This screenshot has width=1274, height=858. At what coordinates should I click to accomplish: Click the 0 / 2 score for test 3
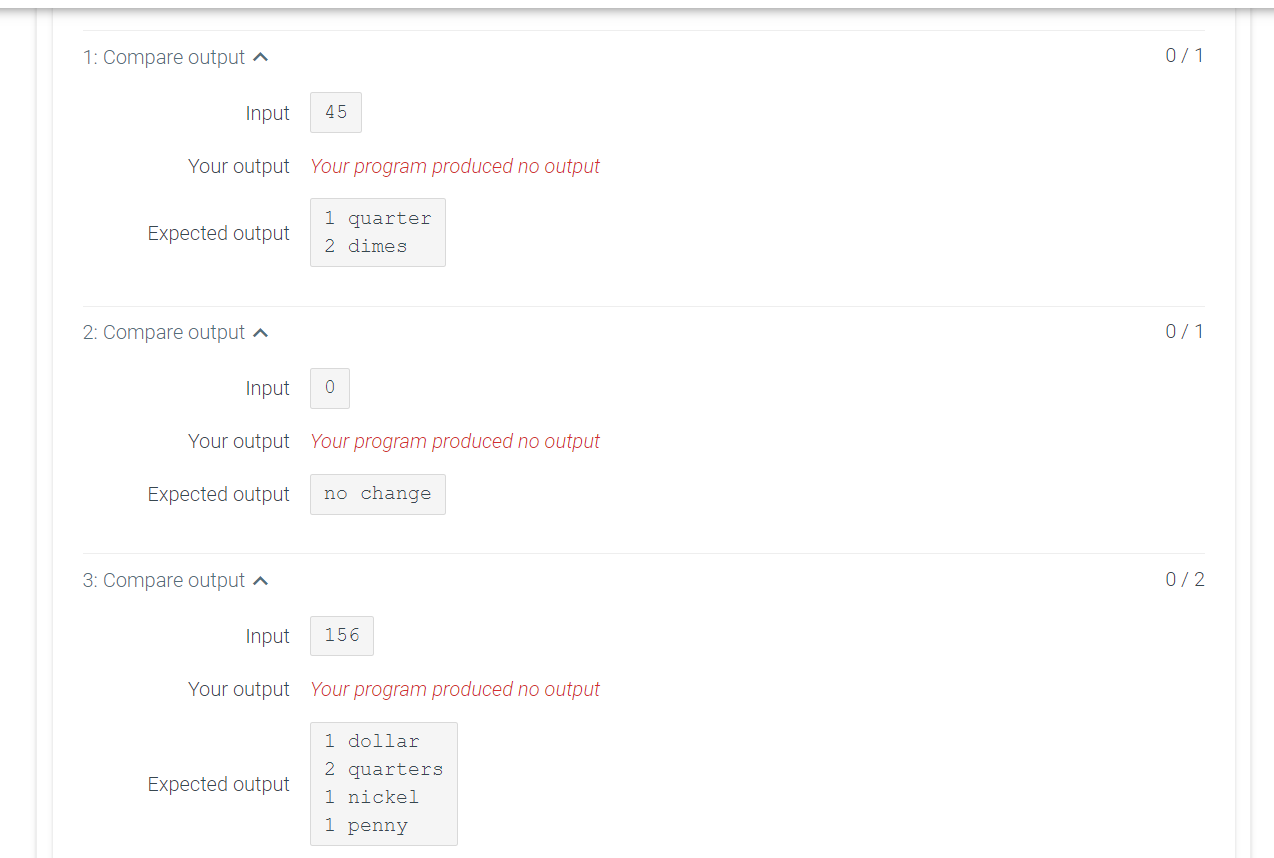tap(1184, 579)
